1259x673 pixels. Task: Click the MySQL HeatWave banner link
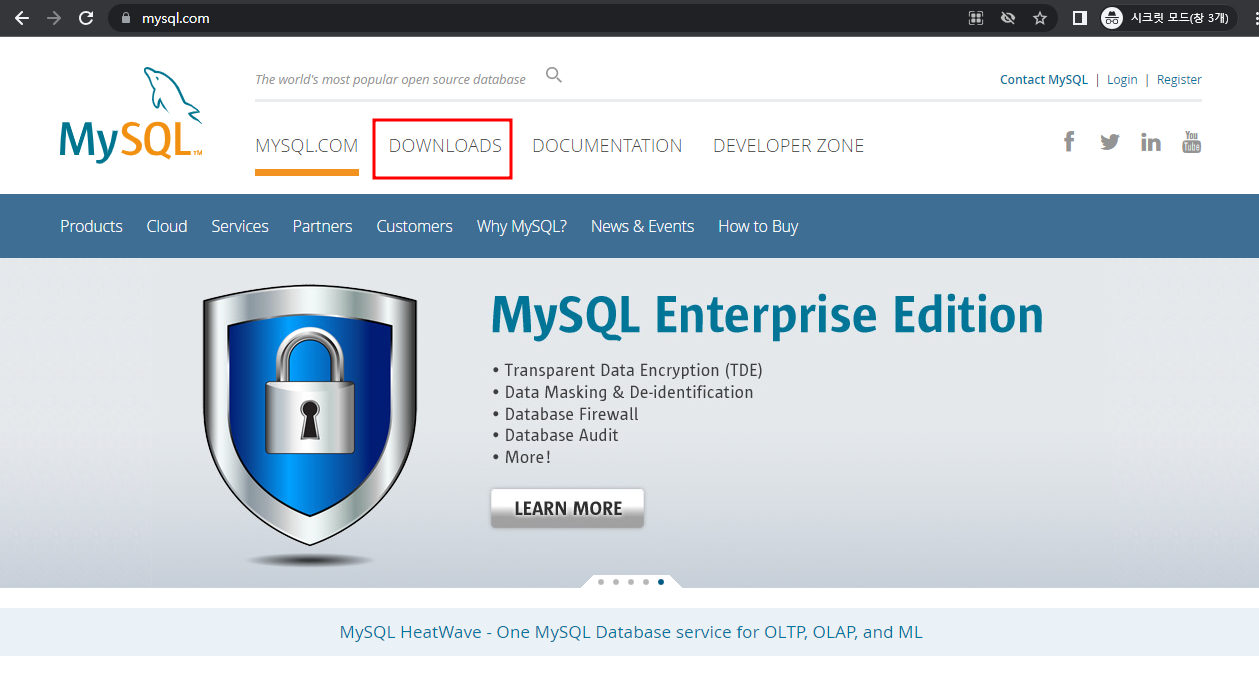(x=631, y=632)
